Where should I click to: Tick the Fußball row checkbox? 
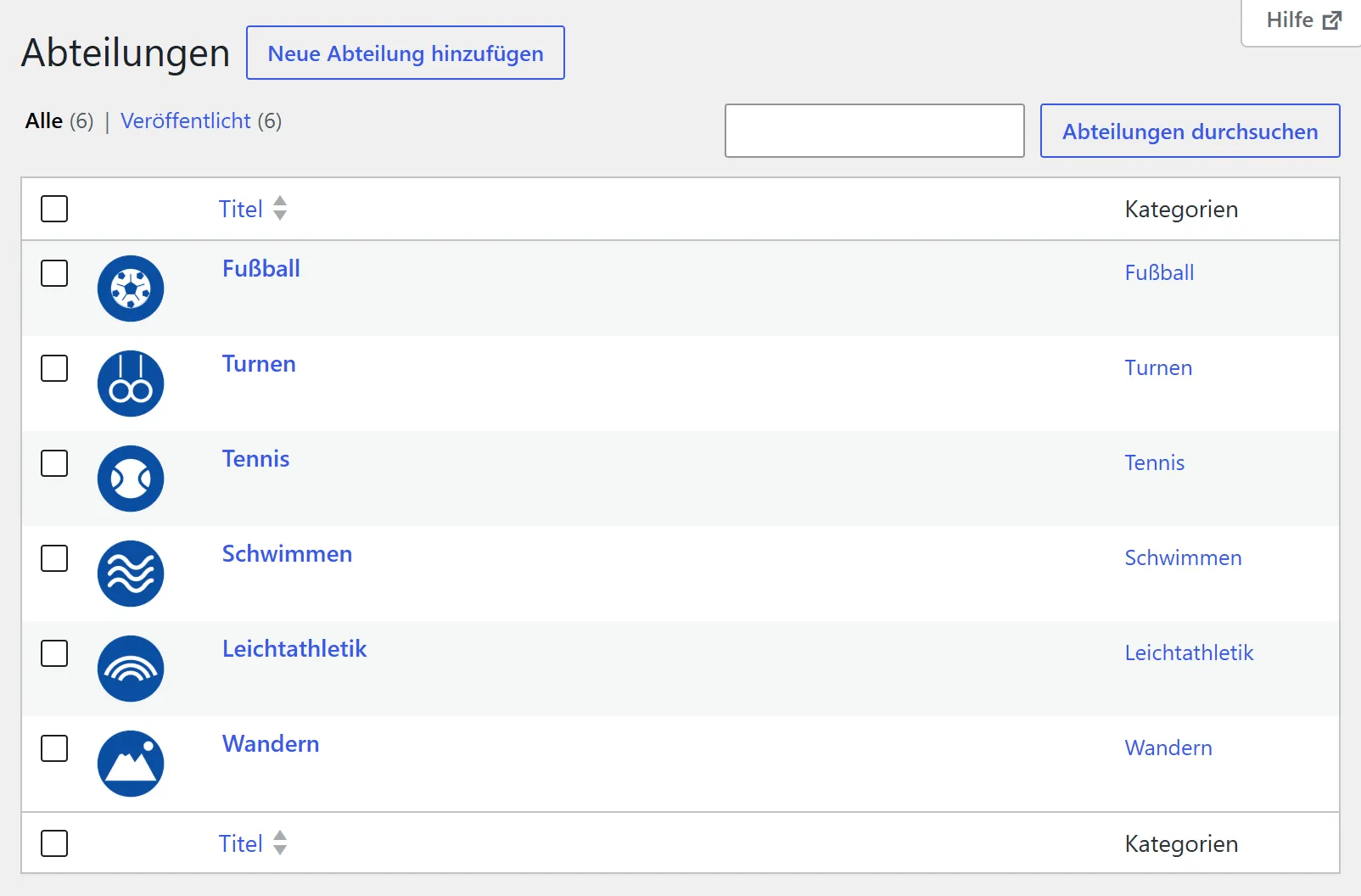click(x=54, y=273)
